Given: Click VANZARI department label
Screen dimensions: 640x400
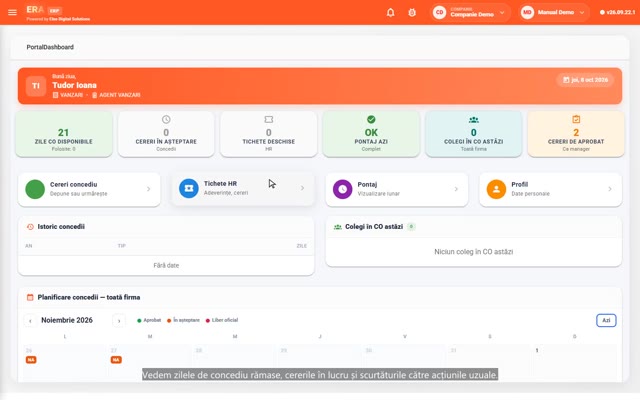Looking at the screenshot, I should [x=68, y=95].
